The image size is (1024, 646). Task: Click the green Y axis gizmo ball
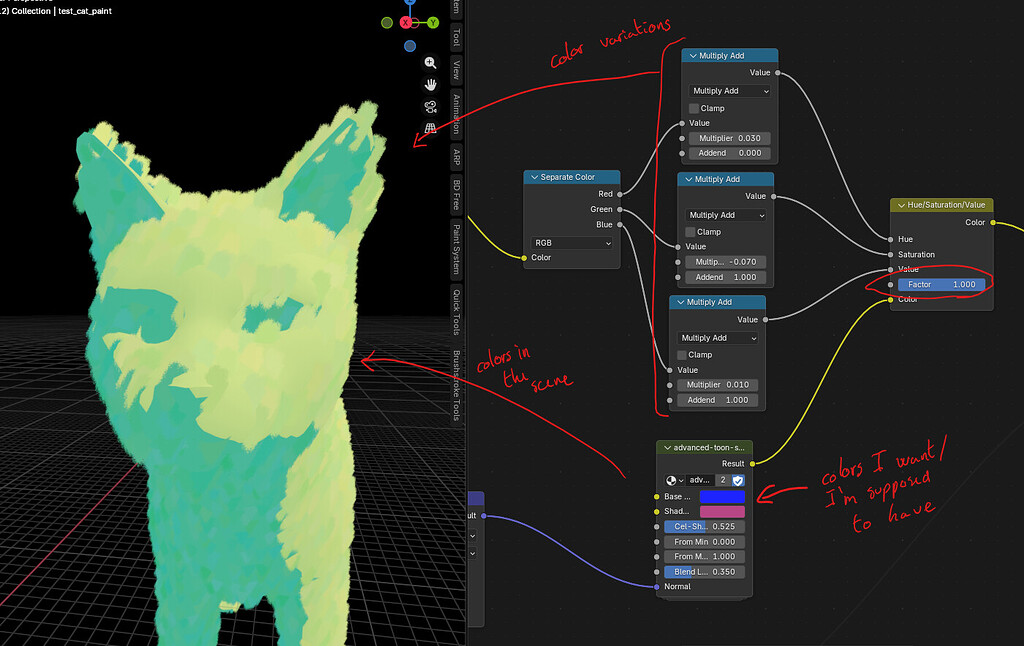(x=433, y=23)
